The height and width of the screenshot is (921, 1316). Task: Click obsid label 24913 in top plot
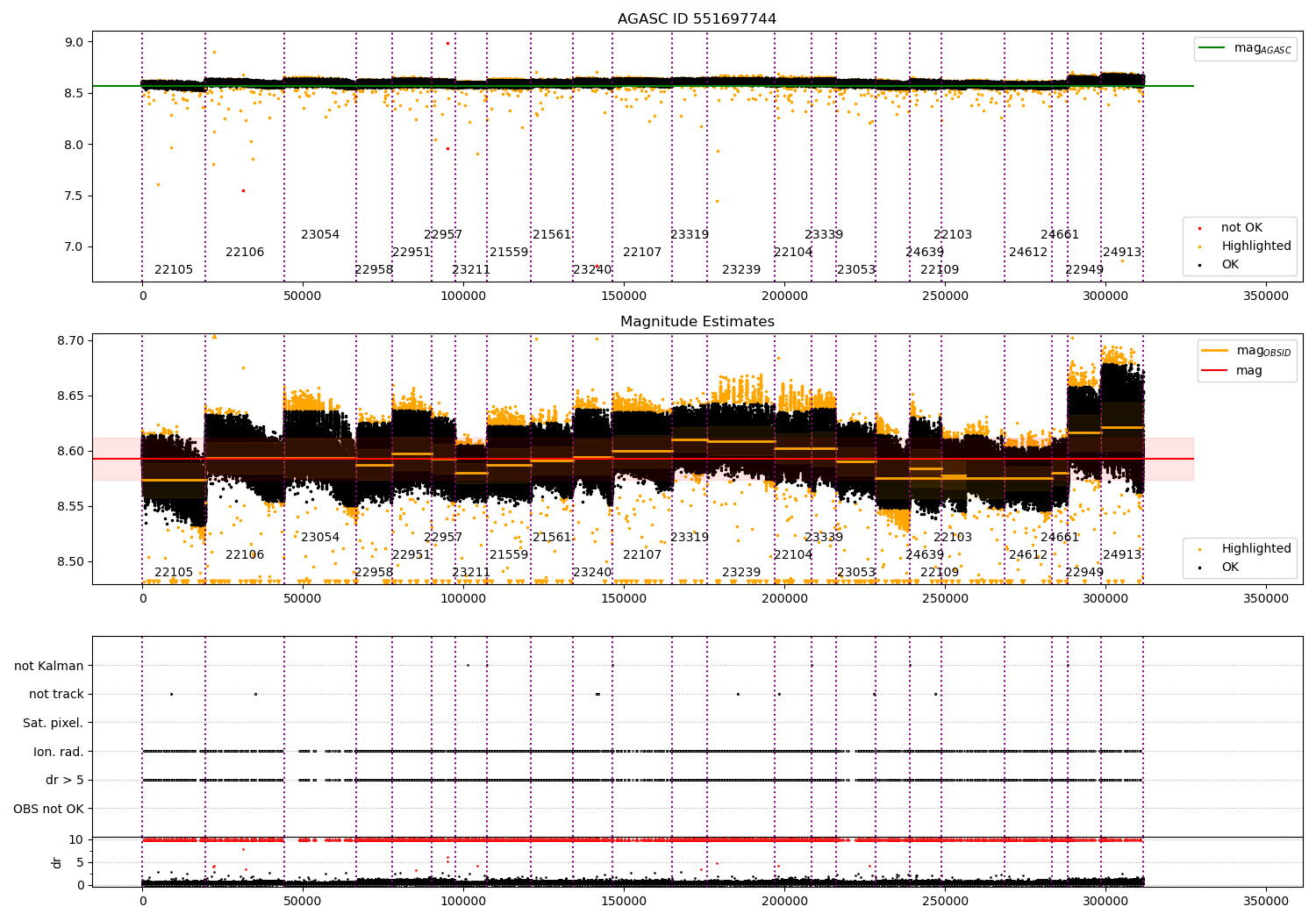1122,253
